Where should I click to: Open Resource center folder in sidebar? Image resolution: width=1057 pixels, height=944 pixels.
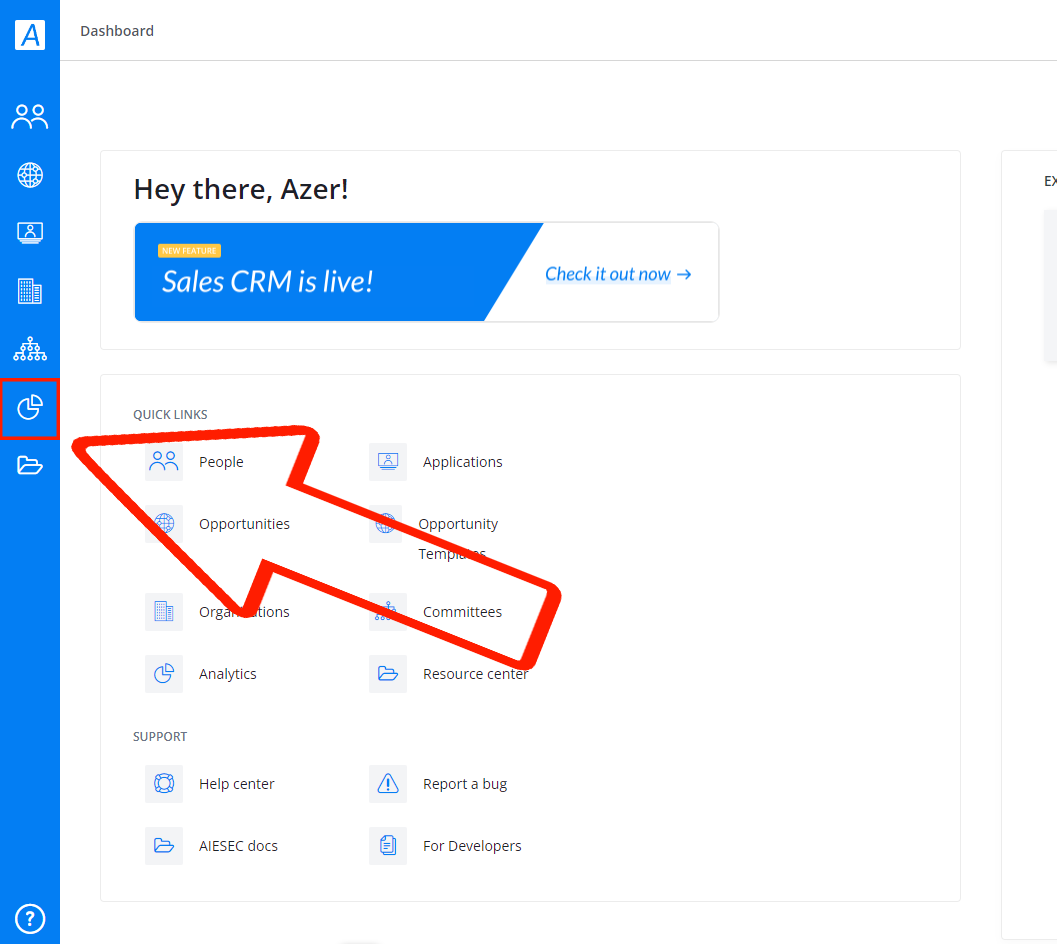click(x=30, y=465)
